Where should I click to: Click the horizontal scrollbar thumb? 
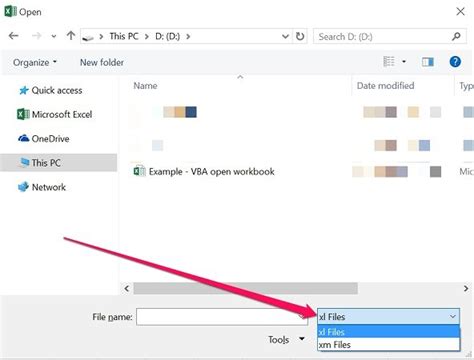(x=246, y=288)
